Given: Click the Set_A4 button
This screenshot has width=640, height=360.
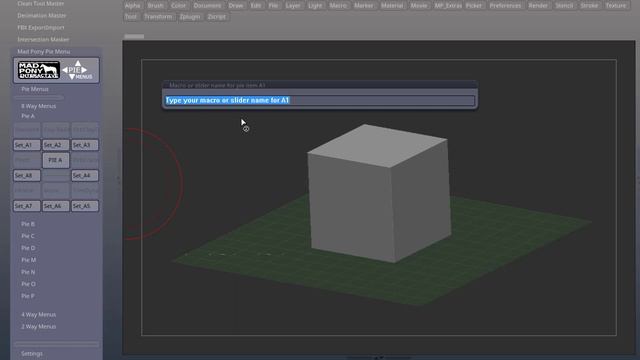Looking at the screenshot, I should click(85, 176).
